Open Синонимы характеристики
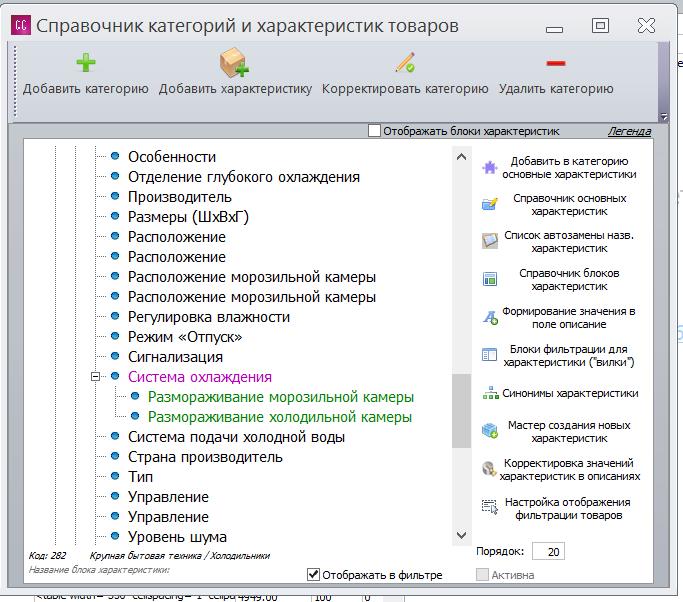683x602 pixels. (x=570, y=393)
